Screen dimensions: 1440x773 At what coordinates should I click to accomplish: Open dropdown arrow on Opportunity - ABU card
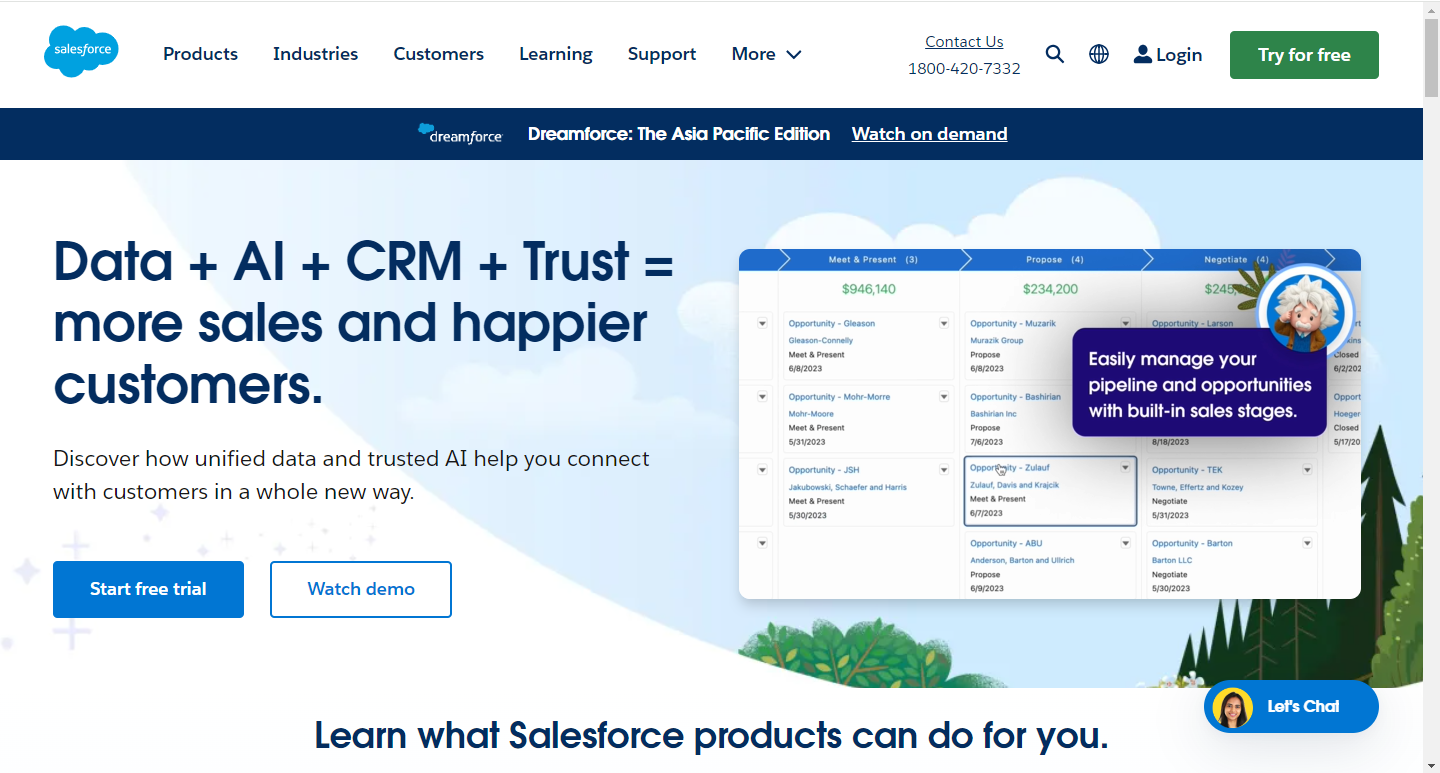[x=1125, y=543]
